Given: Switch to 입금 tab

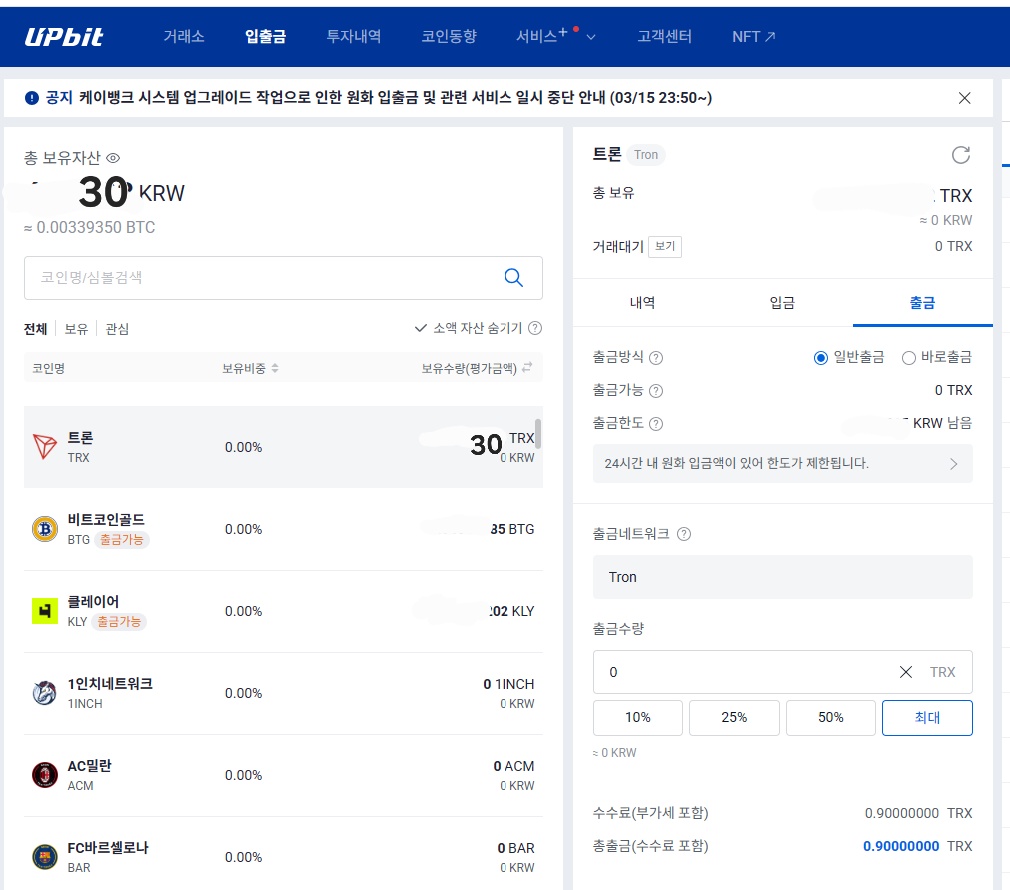Looking at the screenshot, I should [783, 303].
